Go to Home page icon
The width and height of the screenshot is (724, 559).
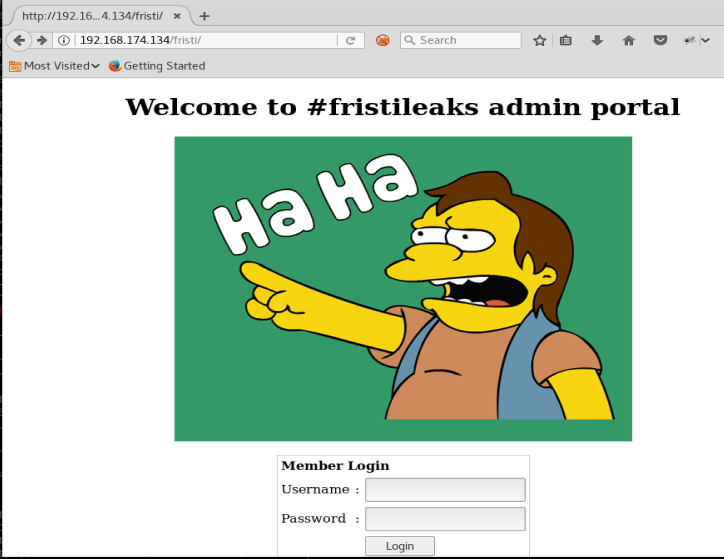click(x=628, y=41)
